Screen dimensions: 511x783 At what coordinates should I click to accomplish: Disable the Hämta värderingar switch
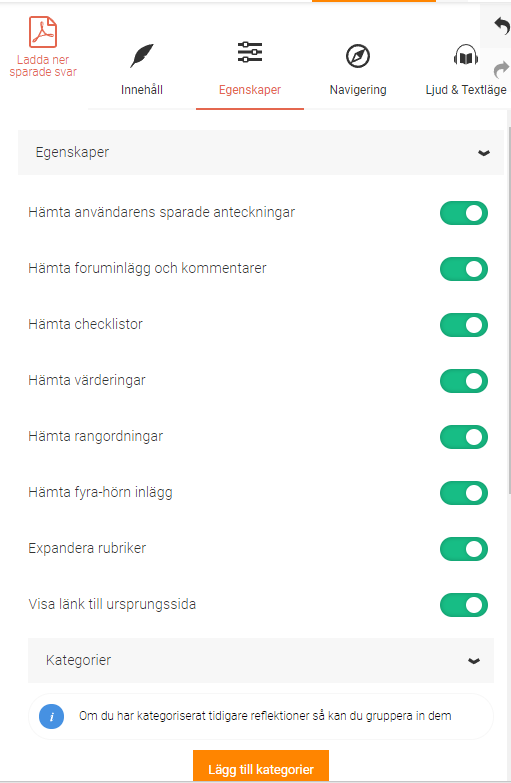464,381
